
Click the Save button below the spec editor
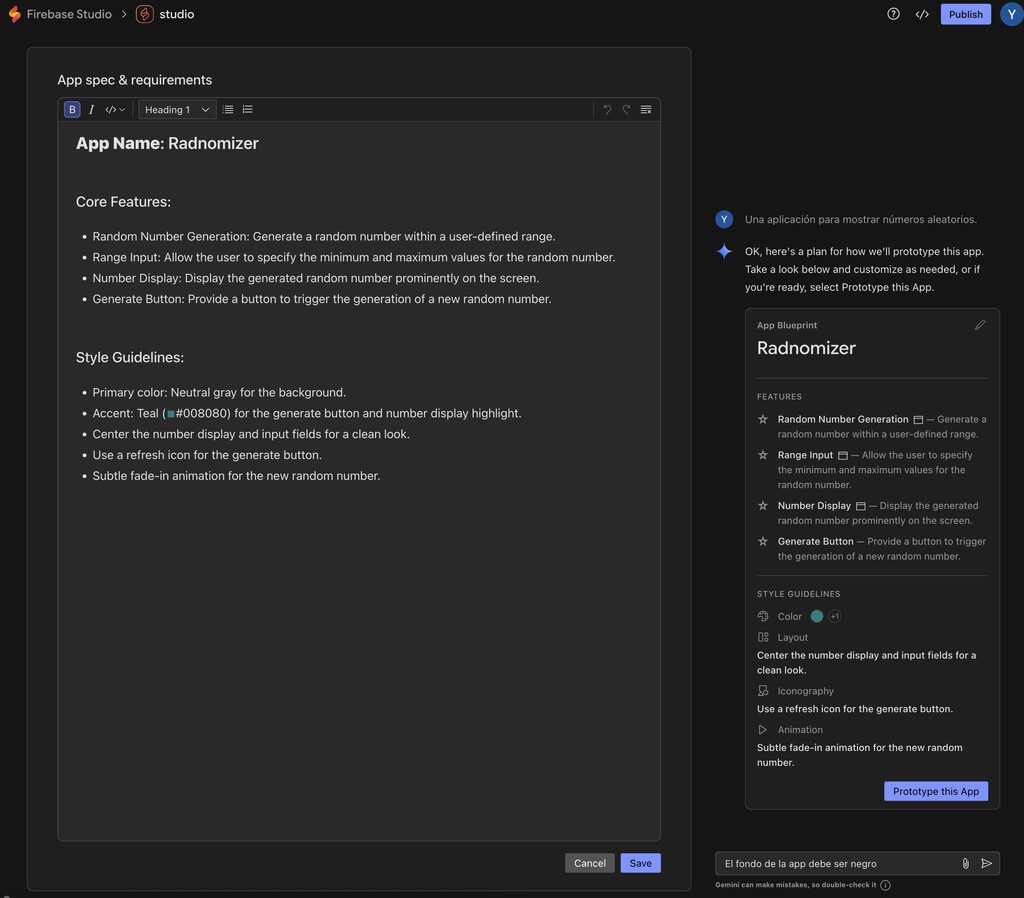click(640, 862)
